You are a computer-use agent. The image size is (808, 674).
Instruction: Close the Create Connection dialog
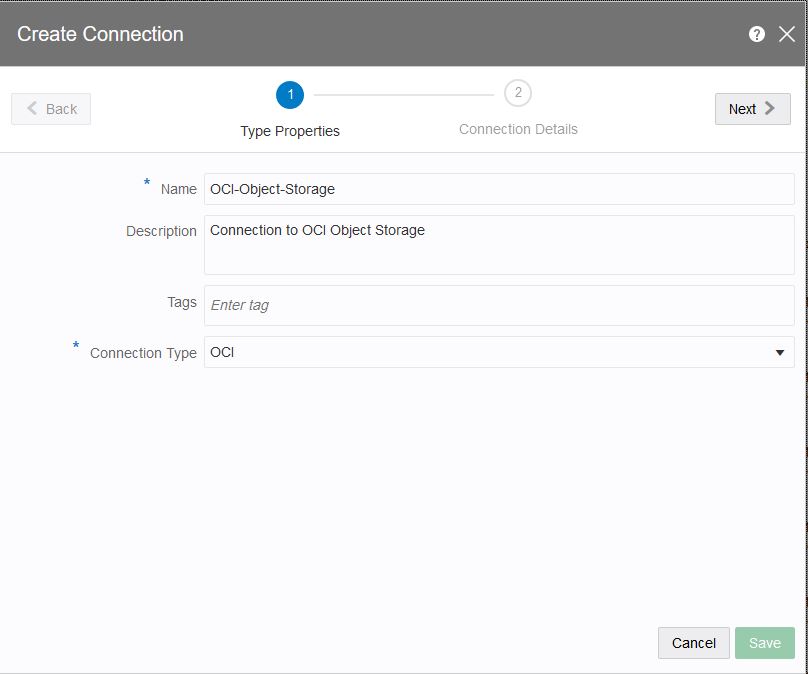pyautogui.click(x=787, y=34)
